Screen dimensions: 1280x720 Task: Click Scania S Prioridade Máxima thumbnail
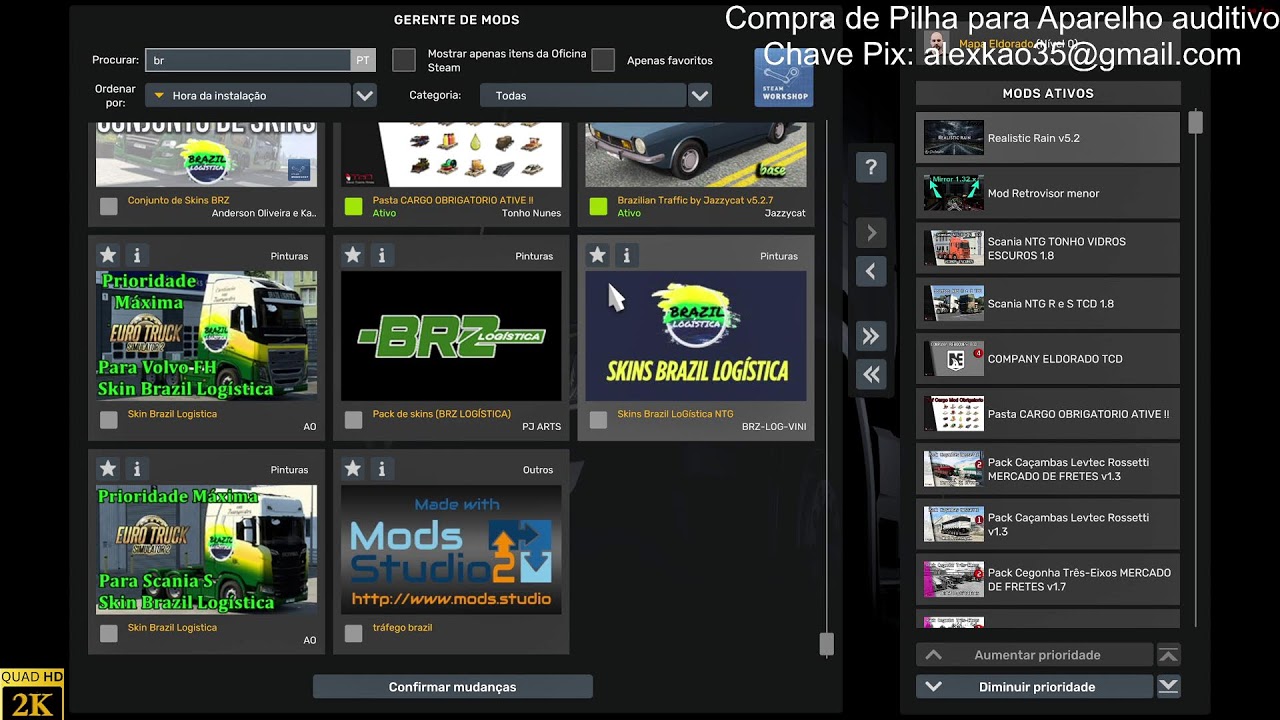tap(206, 549)
